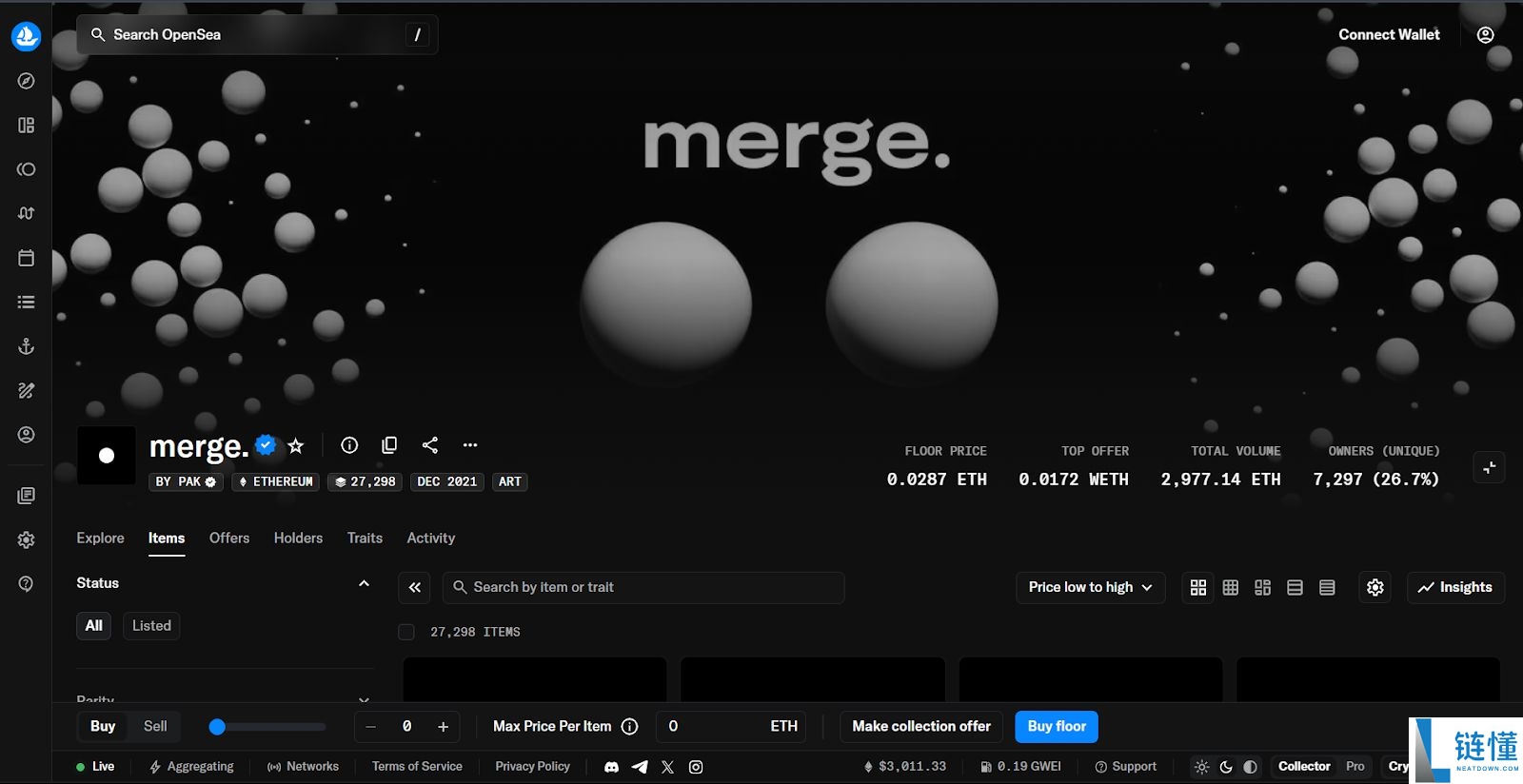Image resolution: width=1523 pixels, height=784 pixels.
Task: Open the Insights panel
Action: (x=1455, y=588)
